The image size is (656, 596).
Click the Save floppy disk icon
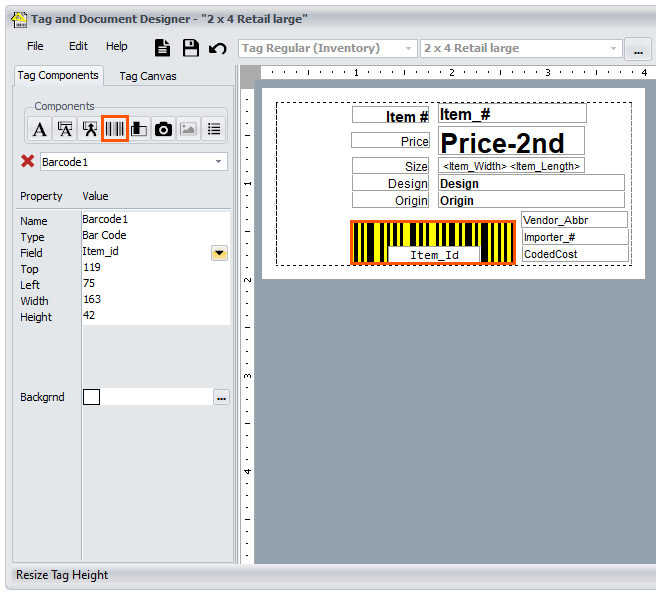(191, 48)
